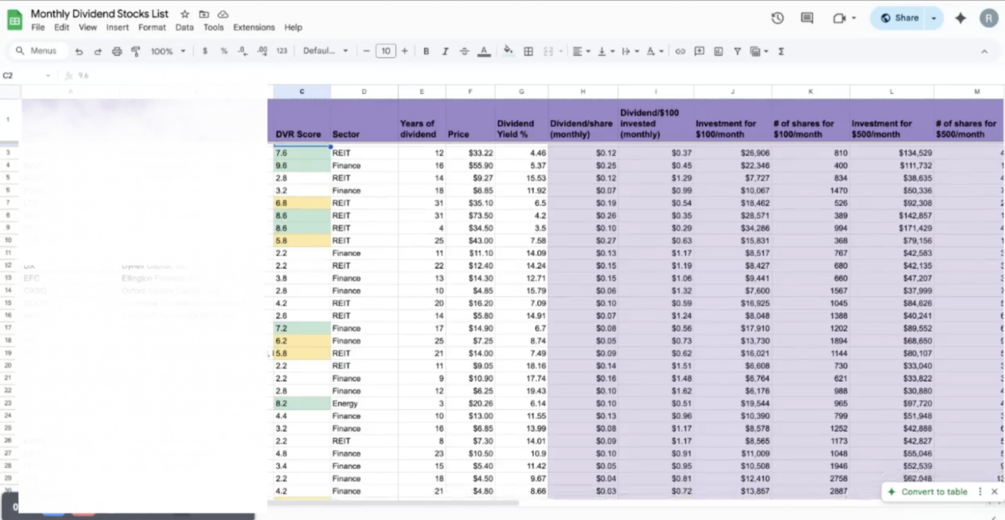Click the Share button
Screen dimensions: 1005x520
pyautogui.click(x=899, y=18)
